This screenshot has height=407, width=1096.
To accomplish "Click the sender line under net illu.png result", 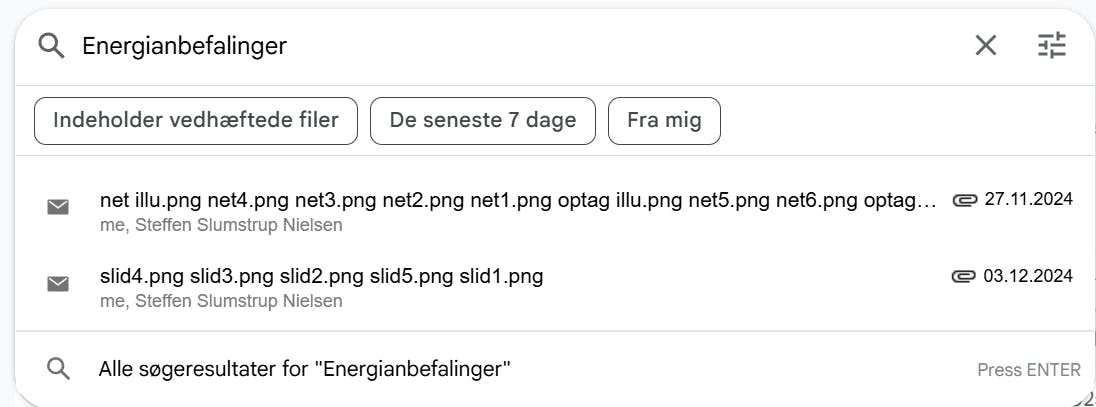I will [221, 225].
